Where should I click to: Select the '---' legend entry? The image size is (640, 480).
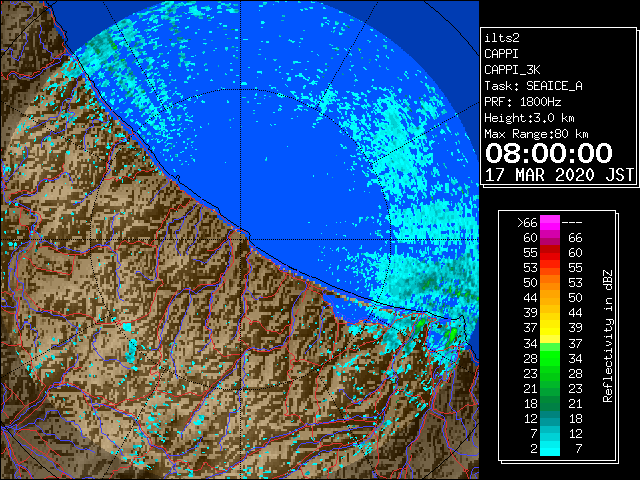click(572, 223)
